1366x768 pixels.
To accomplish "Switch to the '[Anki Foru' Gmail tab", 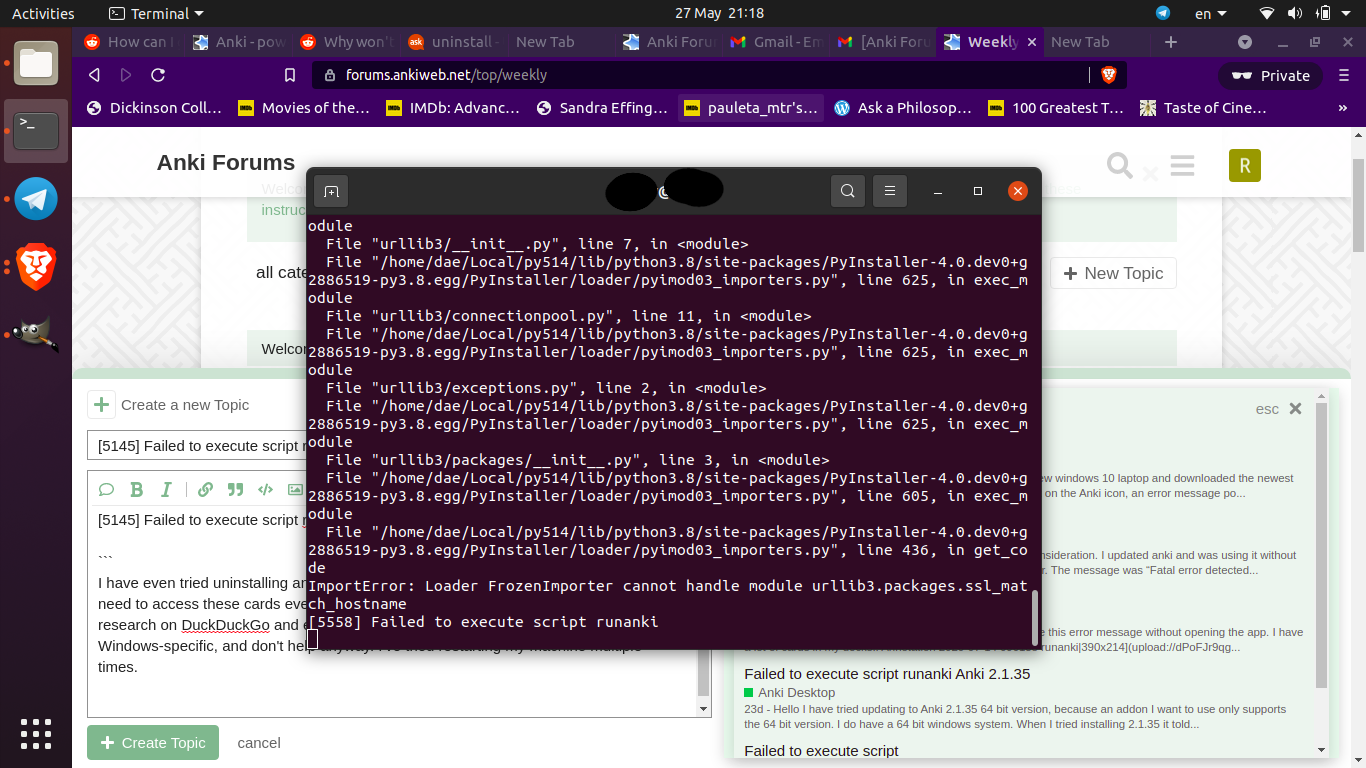I will (885, 42).
